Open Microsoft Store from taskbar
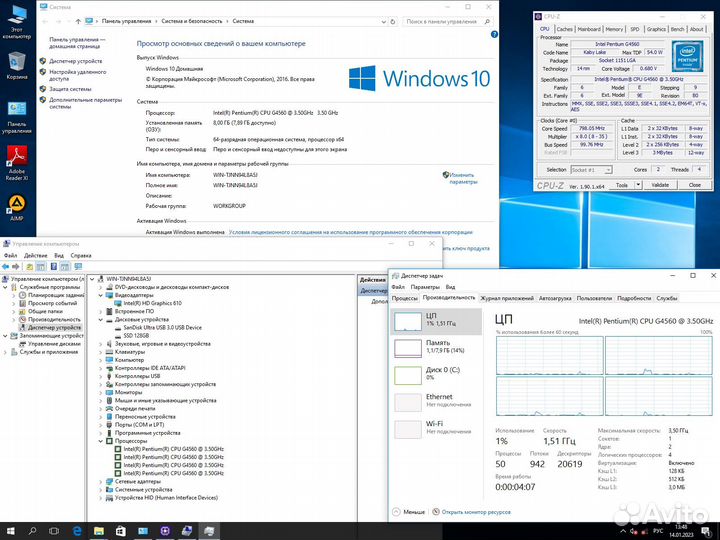This screenshot has height=540, width=720. point(121,531)
